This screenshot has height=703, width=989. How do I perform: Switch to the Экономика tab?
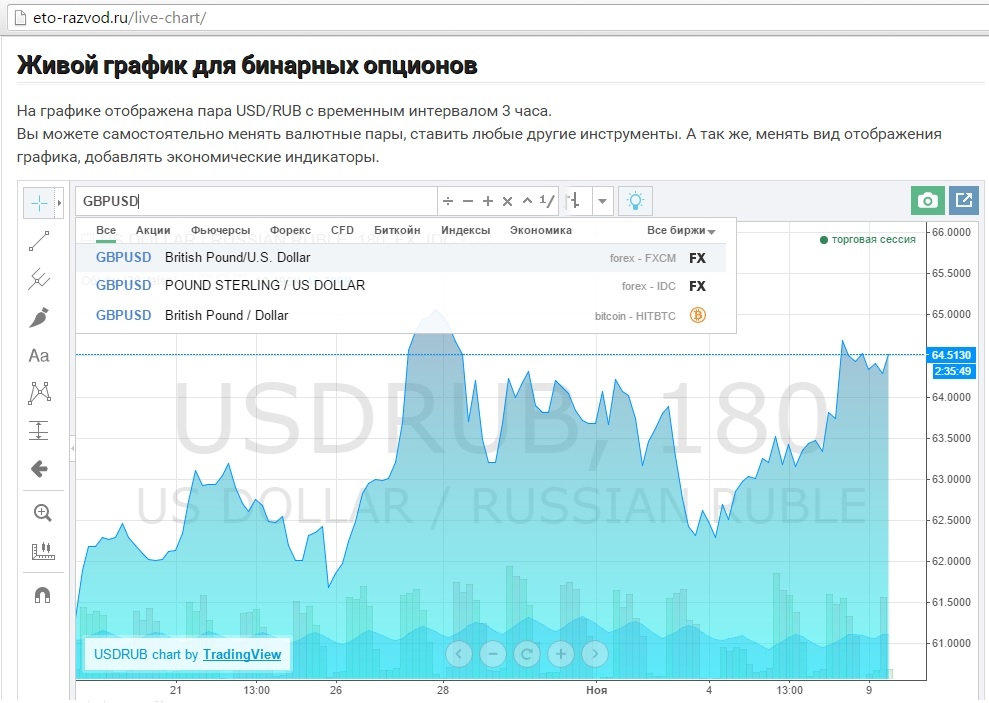(541, 231)
